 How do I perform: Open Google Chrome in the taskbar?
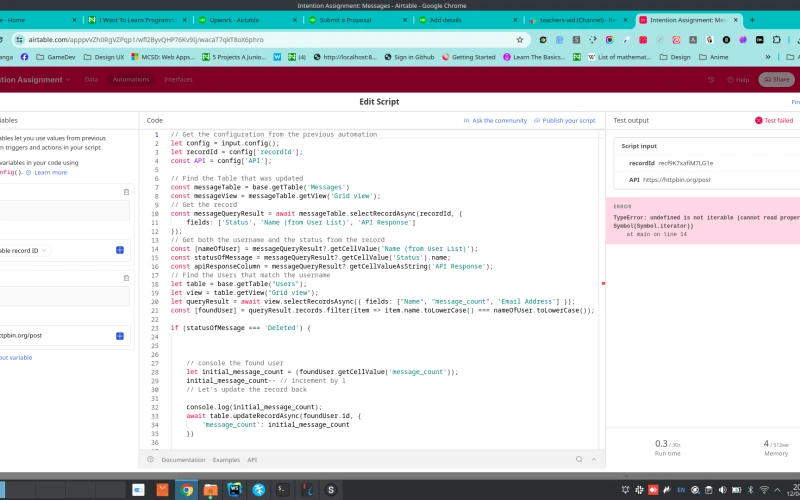[x=187, y=490]
